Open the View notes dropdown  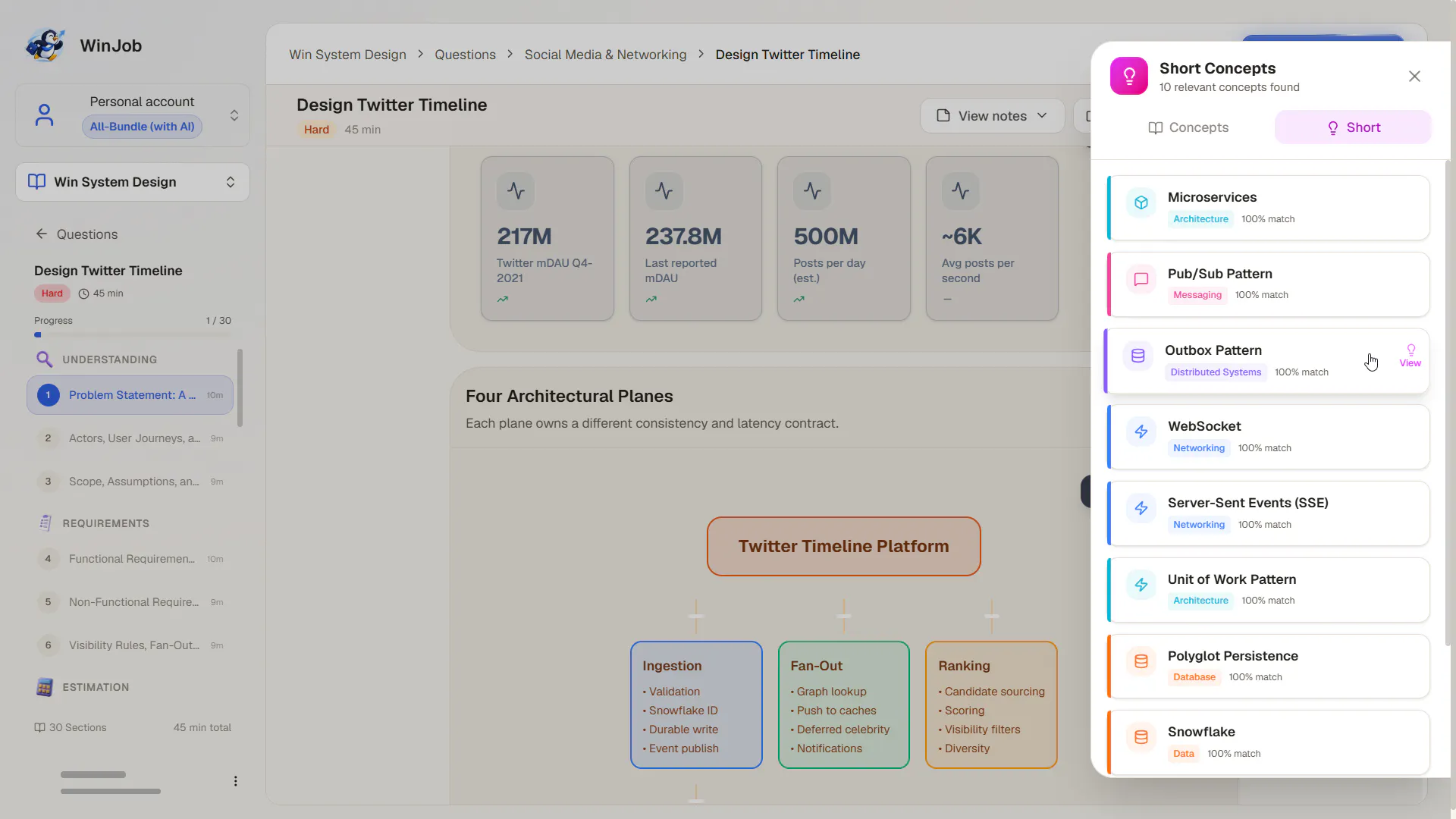click(992, 116)
